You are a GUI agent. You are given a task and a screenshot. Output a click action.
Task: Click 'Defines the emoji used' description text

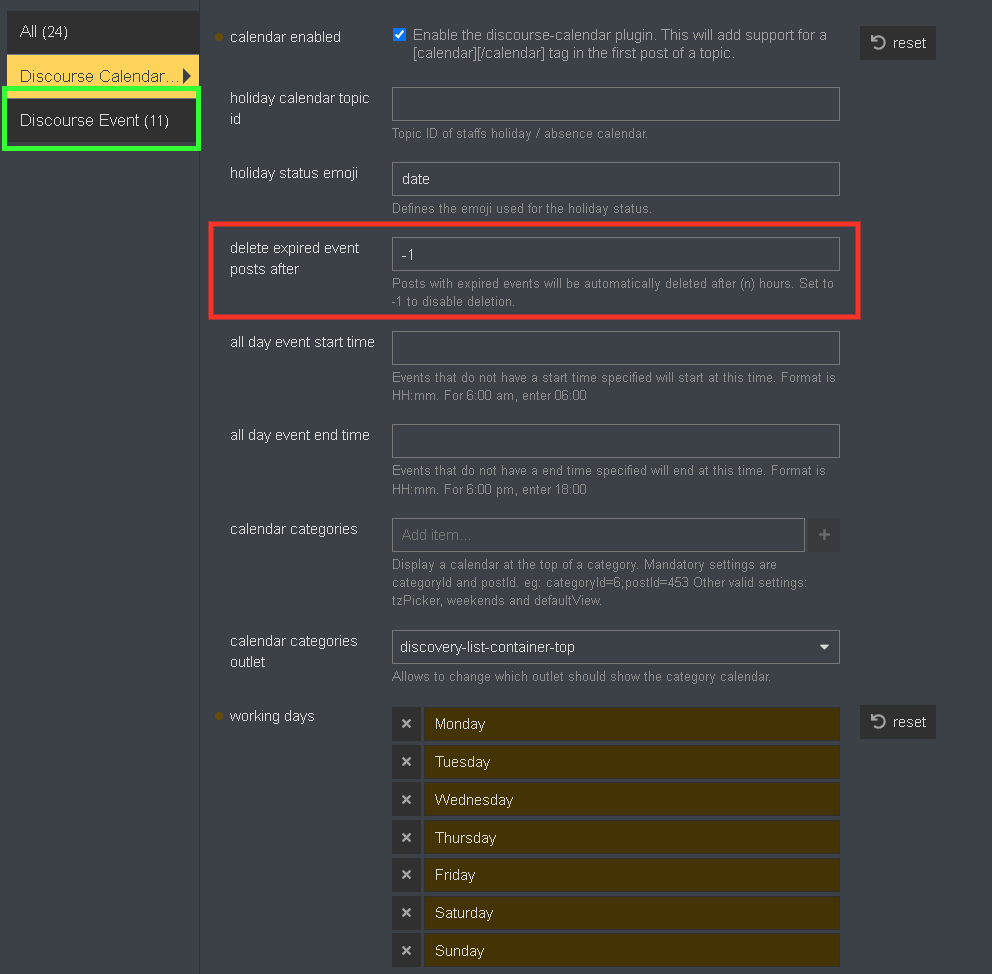[522, 209]
